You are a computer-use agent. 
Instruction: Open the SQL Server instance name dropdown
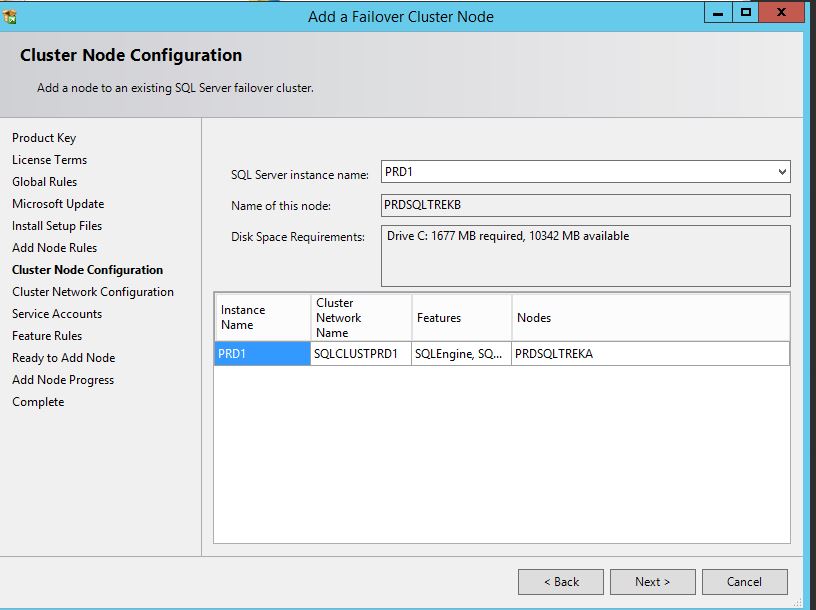pos(781,172)
